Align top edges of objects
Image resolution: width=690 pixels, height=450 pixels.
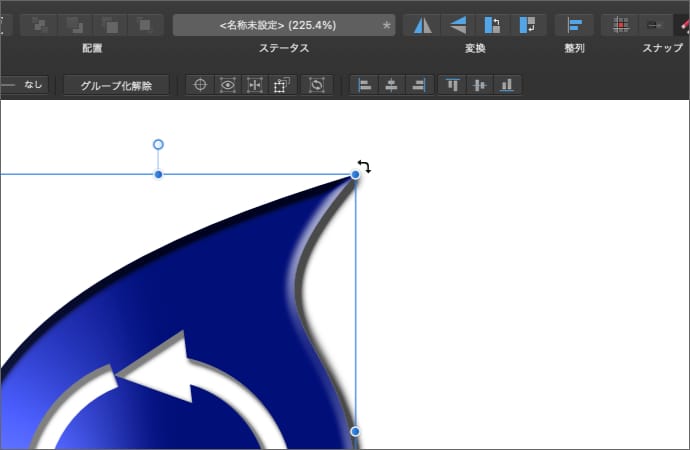point(454,86)
